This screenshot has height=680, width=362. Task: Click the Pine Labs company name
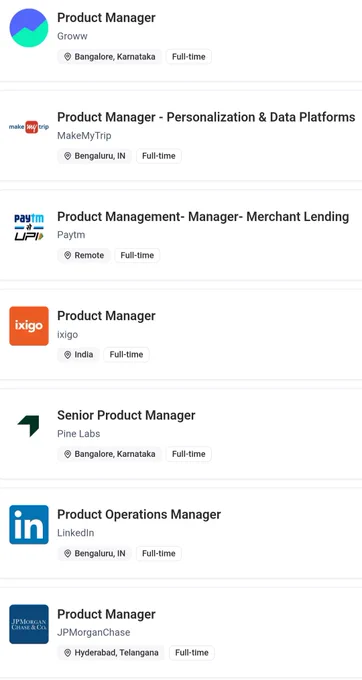[x=78, y=434]
